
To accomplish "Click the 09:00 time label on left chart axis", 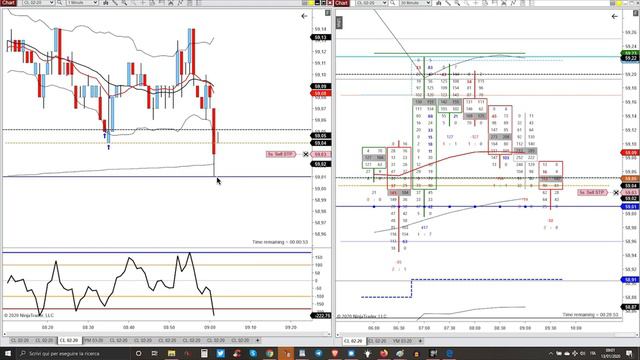I will pyautogui.click(x=209, y=327).
